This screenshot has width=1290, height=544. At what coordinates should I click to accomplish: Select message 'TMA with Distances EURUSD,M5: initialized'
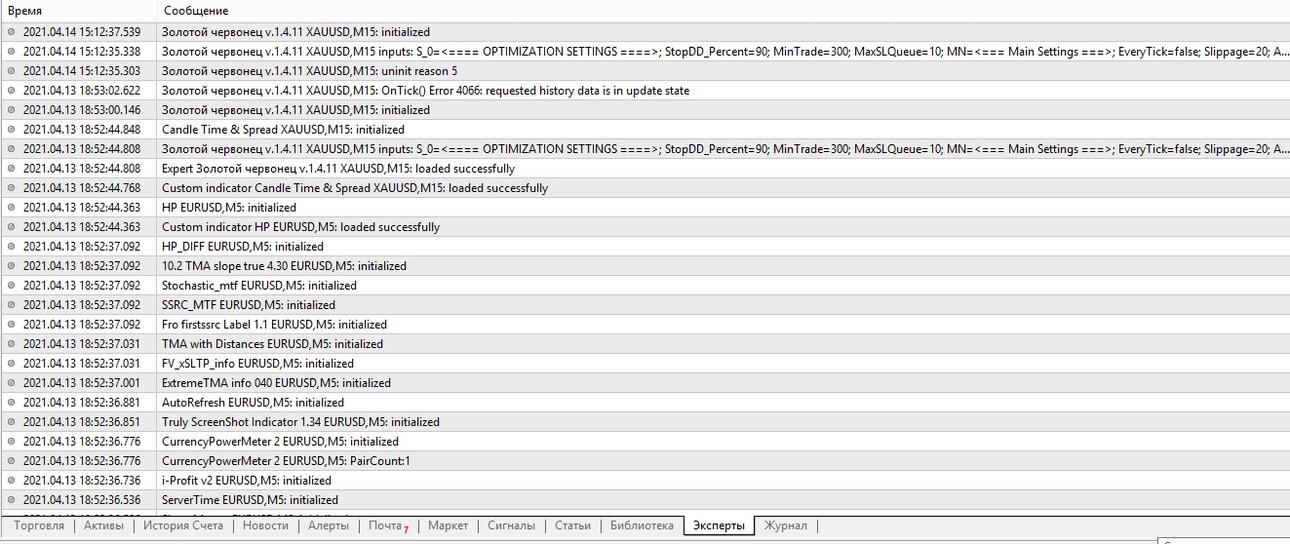click(x=272, y=344)
